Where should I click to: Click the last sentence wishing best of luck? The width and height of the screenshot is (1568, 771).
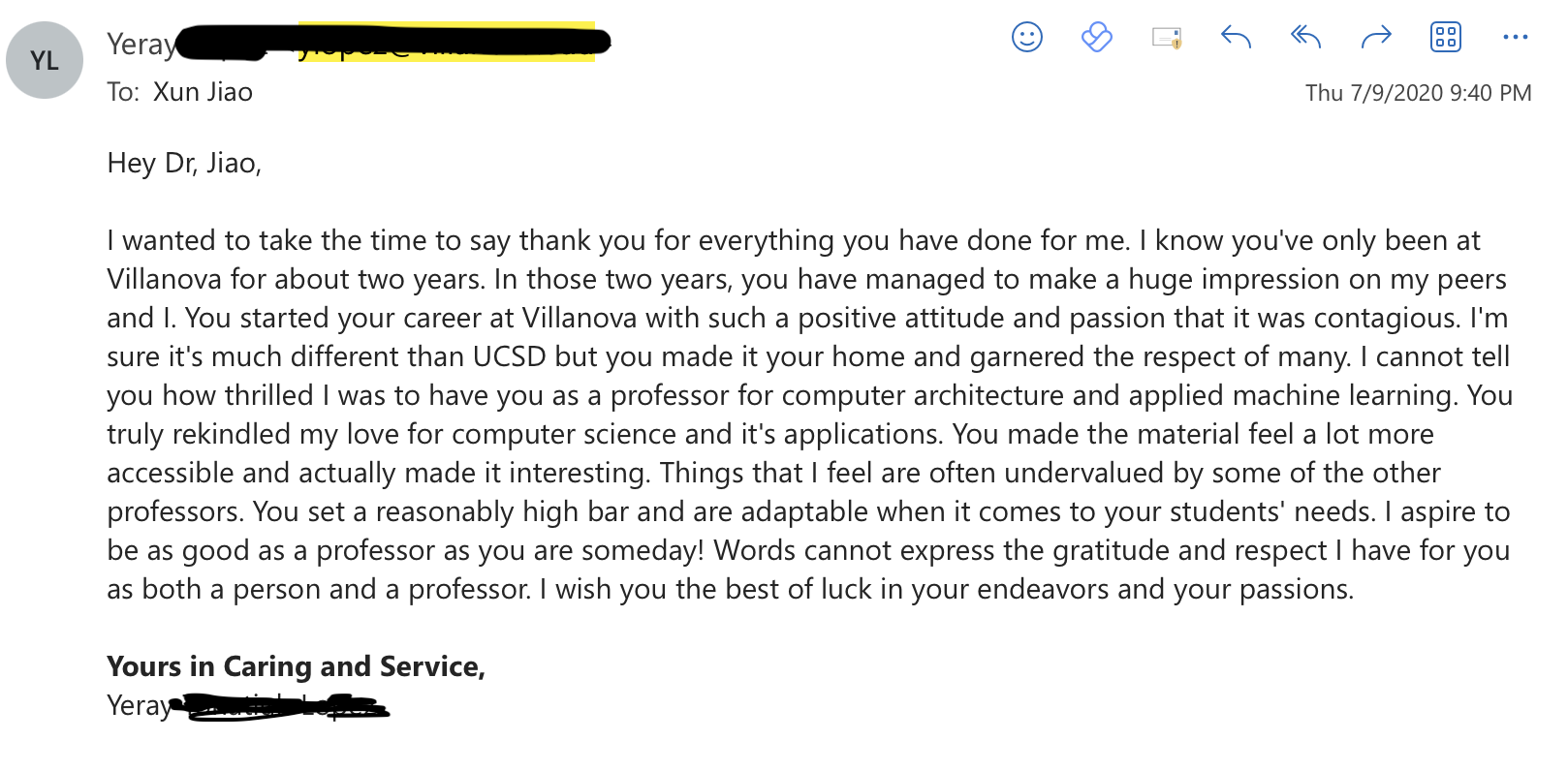(x=946, y=589)
